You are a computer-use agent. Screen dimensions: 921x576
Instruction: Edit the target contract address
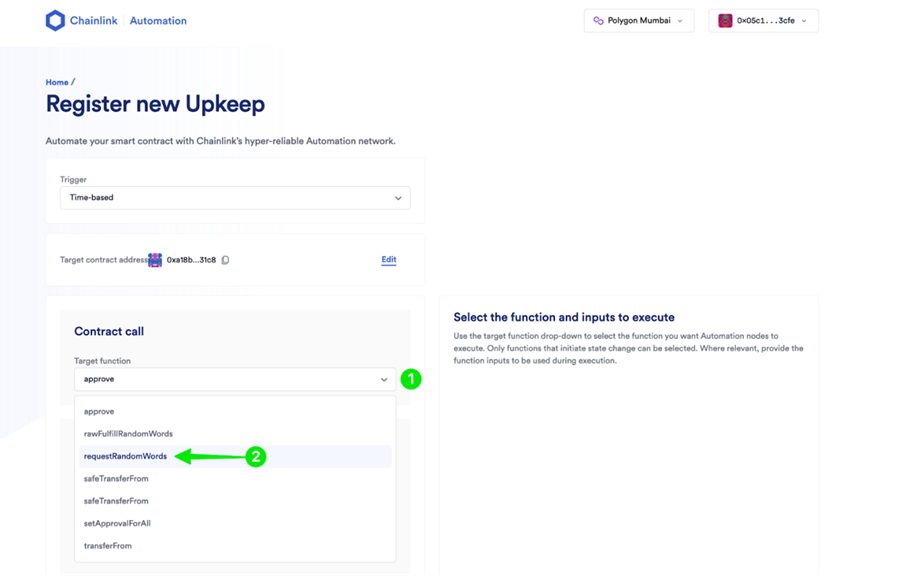click(x=389, y=260)
